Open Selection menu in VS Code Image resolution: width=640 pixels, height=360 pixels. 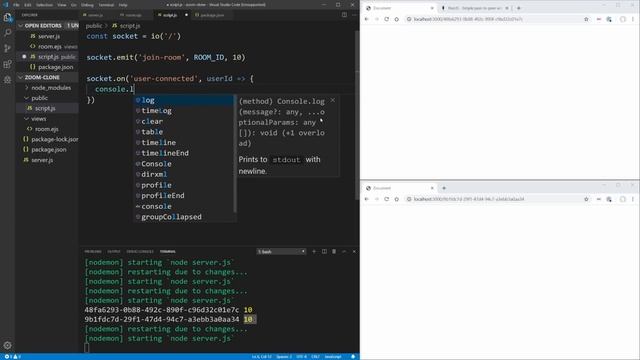[44, 5]
